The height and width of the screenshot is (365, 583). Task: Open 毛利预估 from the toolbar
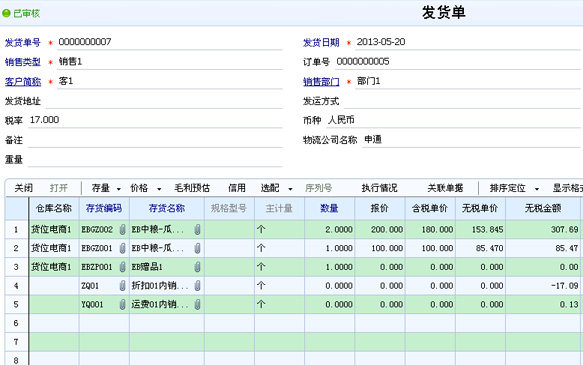tap(192, 188)
